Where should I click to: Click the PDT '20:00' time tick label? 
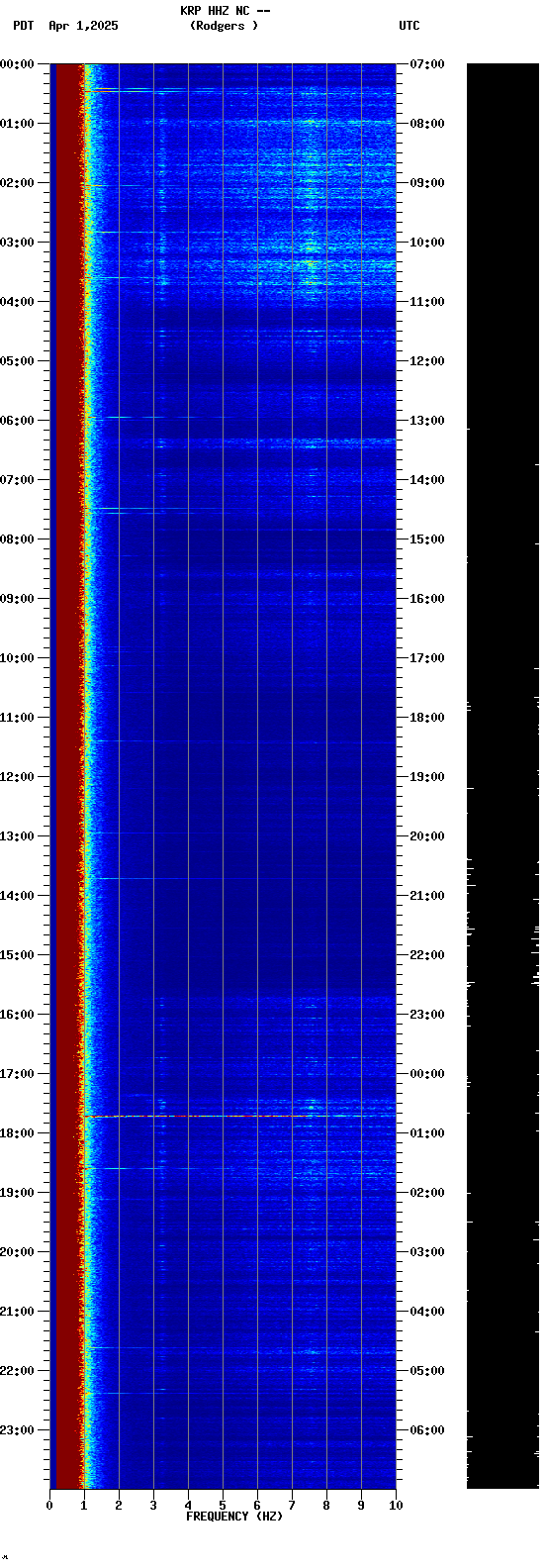click(x=18, y=1252)
